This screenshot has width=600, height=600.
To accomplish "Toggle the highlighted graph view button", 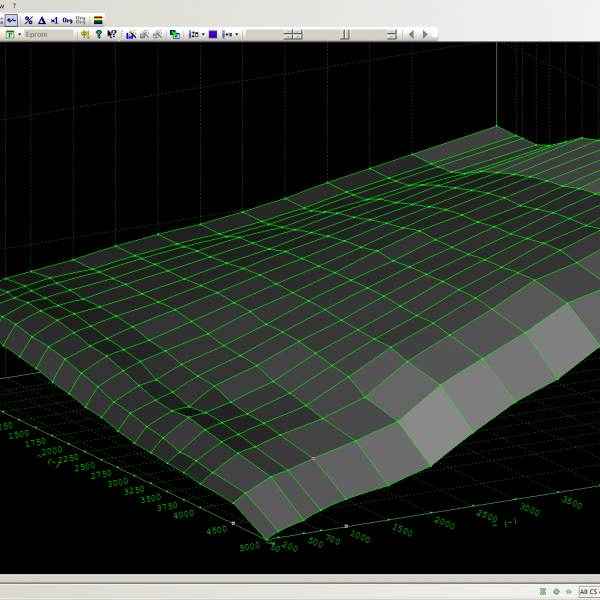I will pos(11,19).
